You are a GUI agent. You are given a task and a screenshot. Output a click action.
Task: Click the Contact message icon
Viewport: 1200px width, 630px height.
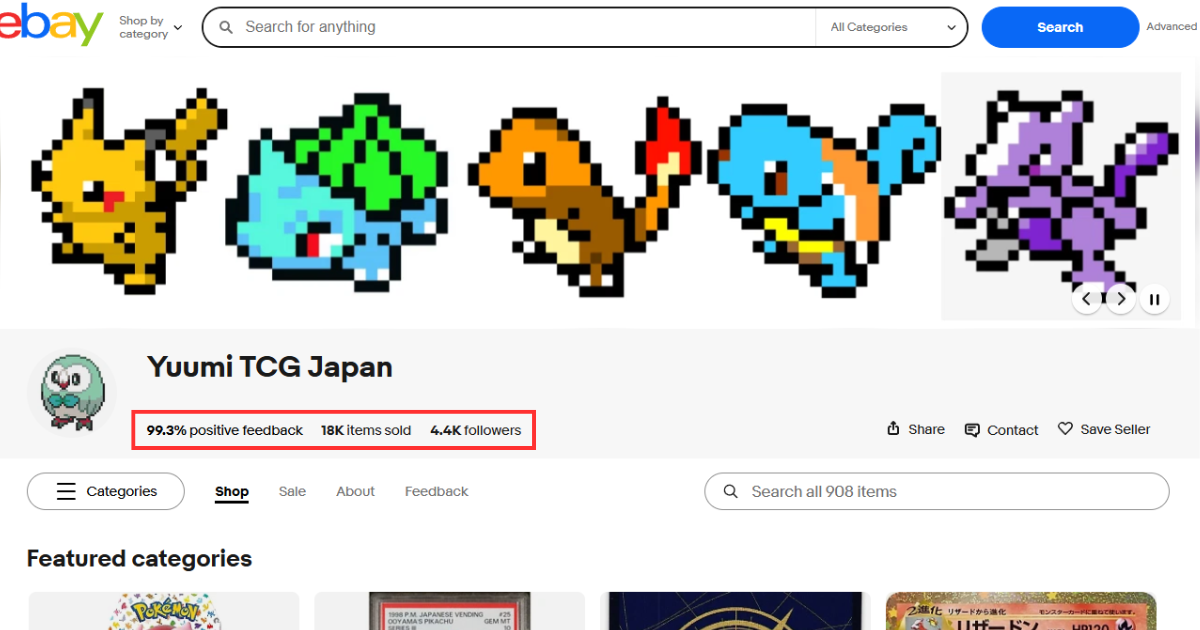point(972,430)
